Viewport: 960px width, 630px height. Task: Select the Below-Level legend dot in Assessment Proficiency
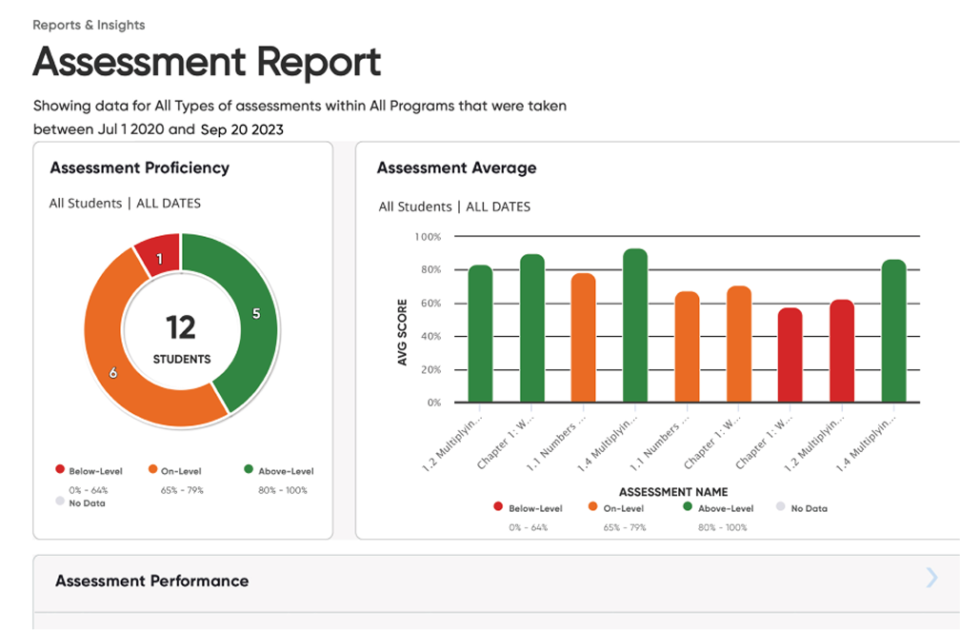coord(60,470)
